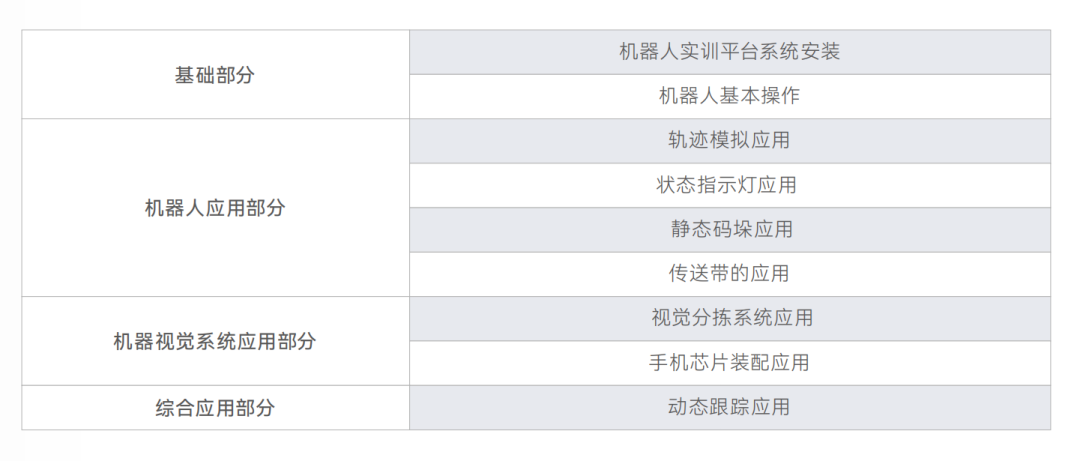The width and height of the screenshot is (1080, 461).
Task: Click the 视觉分拣系统应用 cell
Action: [729, 318]
